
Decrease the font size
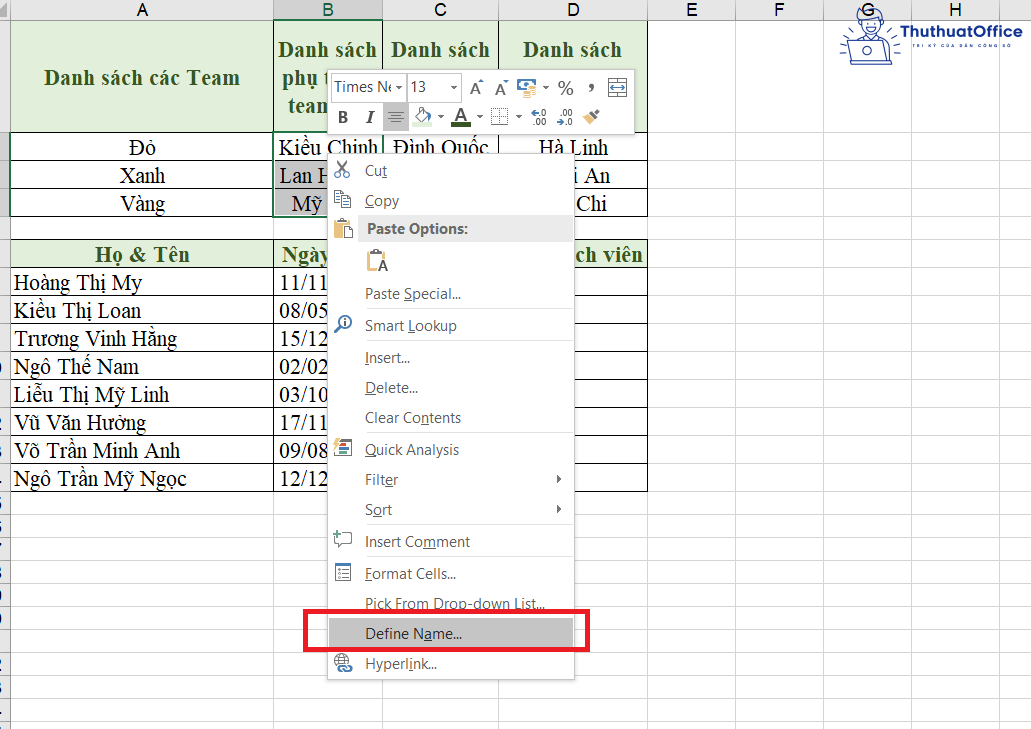pos(500,88)
